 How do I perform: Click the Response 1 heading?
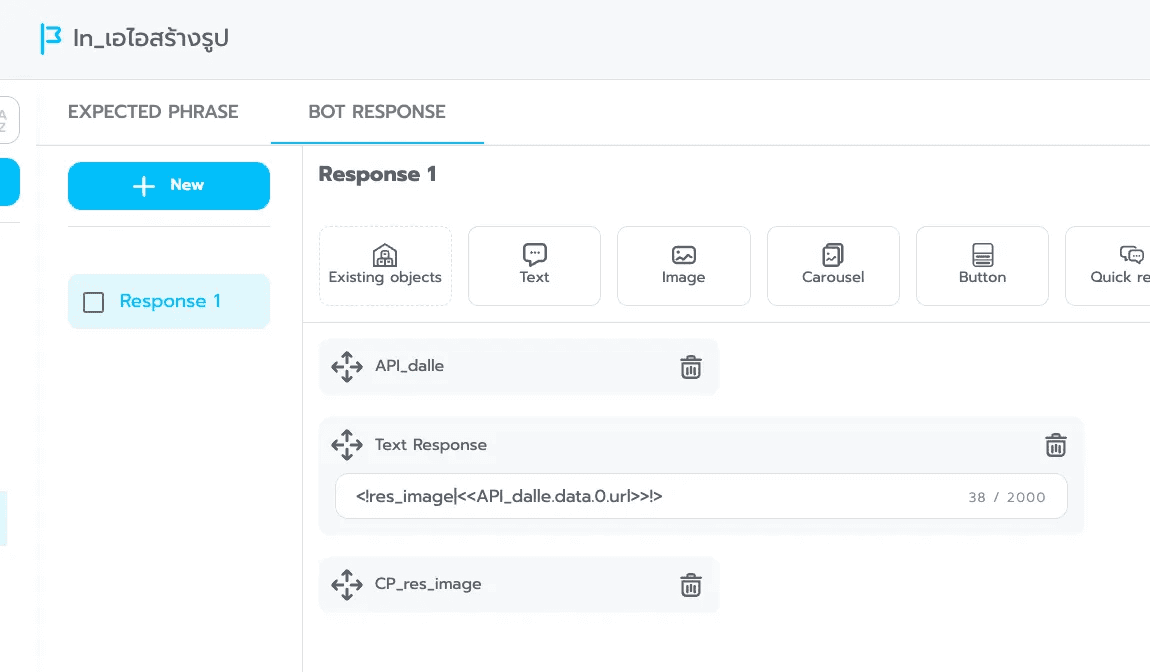coord(377,173)
